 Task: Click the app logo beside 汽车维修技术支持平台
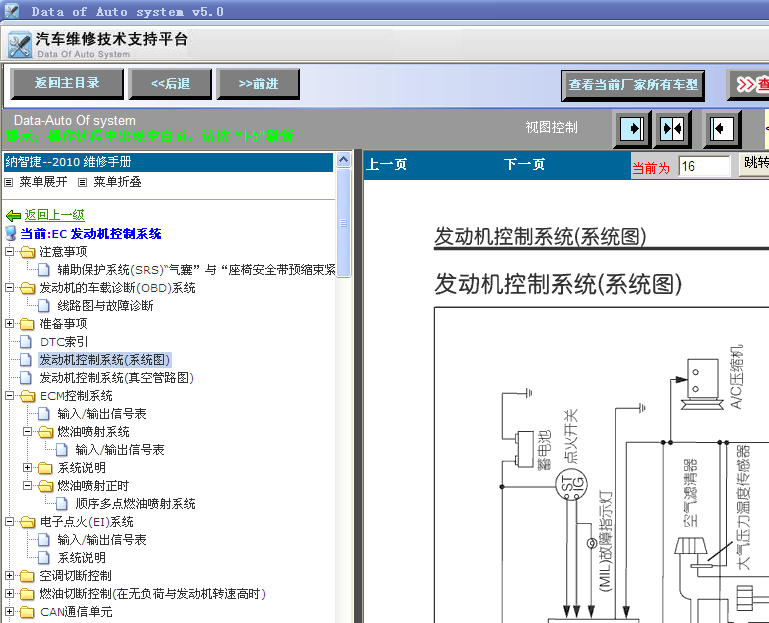tap(19, 45)
